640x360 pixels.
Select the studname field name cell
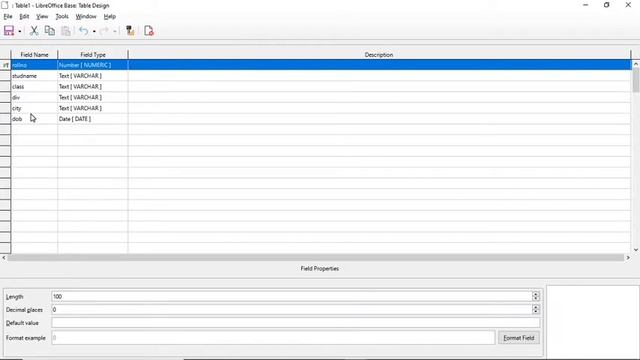(34, 76)
